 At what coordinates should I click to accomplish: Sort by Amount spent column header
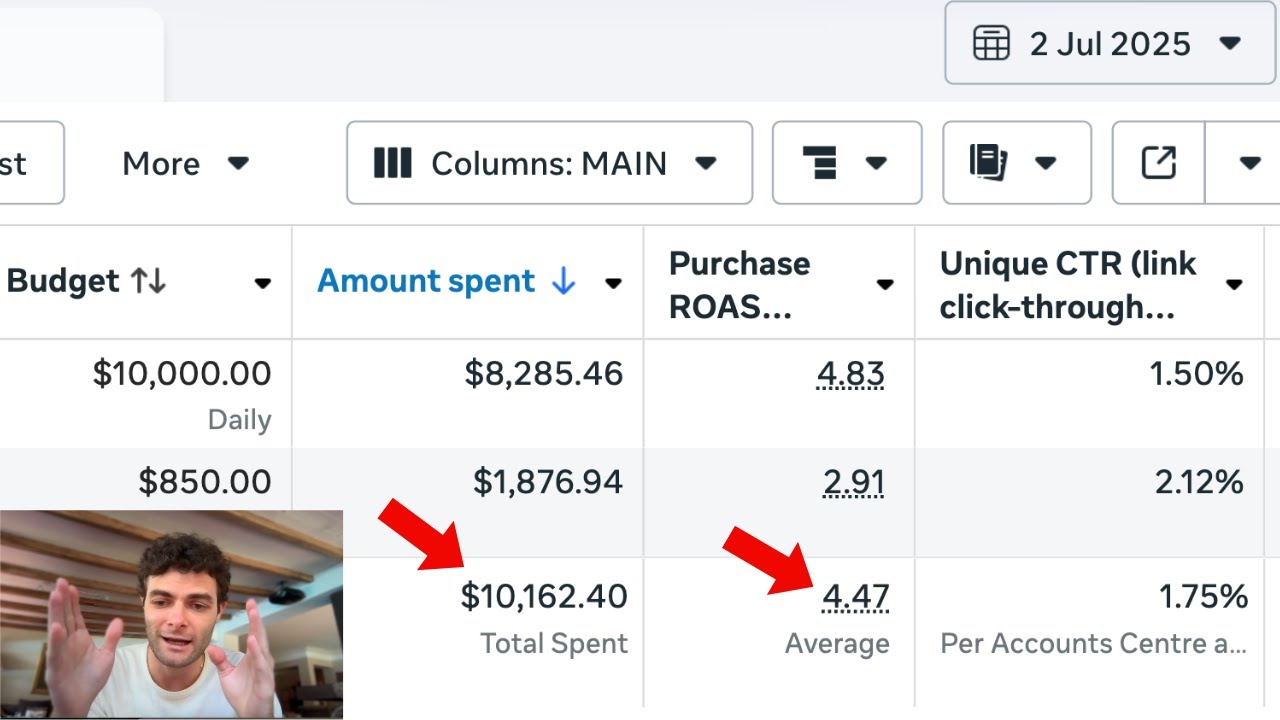(x=426, y=282)
